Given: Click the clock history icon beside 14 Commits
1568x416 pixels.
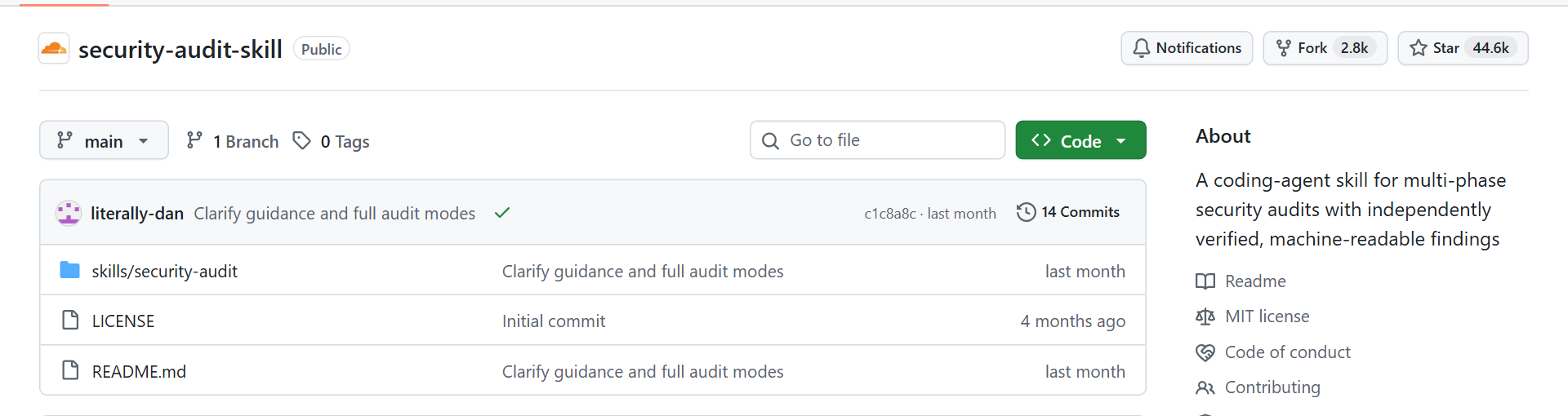Looking at the screenshot, I should [x=1027, y=212].
